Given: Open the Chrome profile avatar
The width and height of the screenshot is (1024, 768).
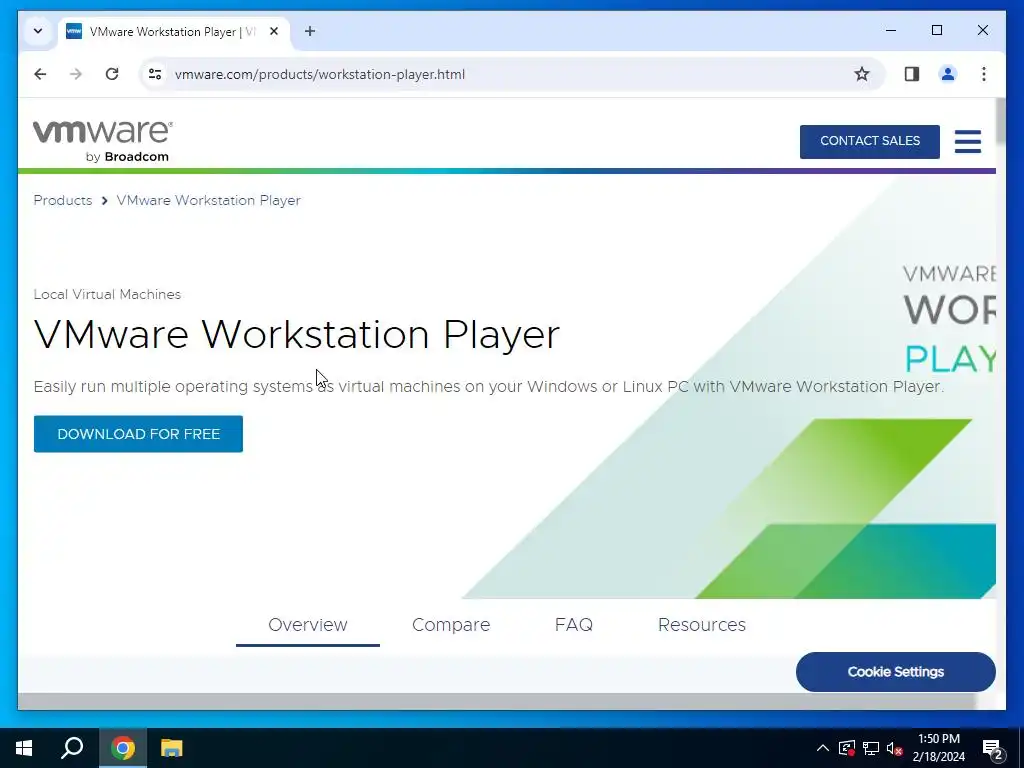Looking at the screenshot, I should click(x=948, y=74).
